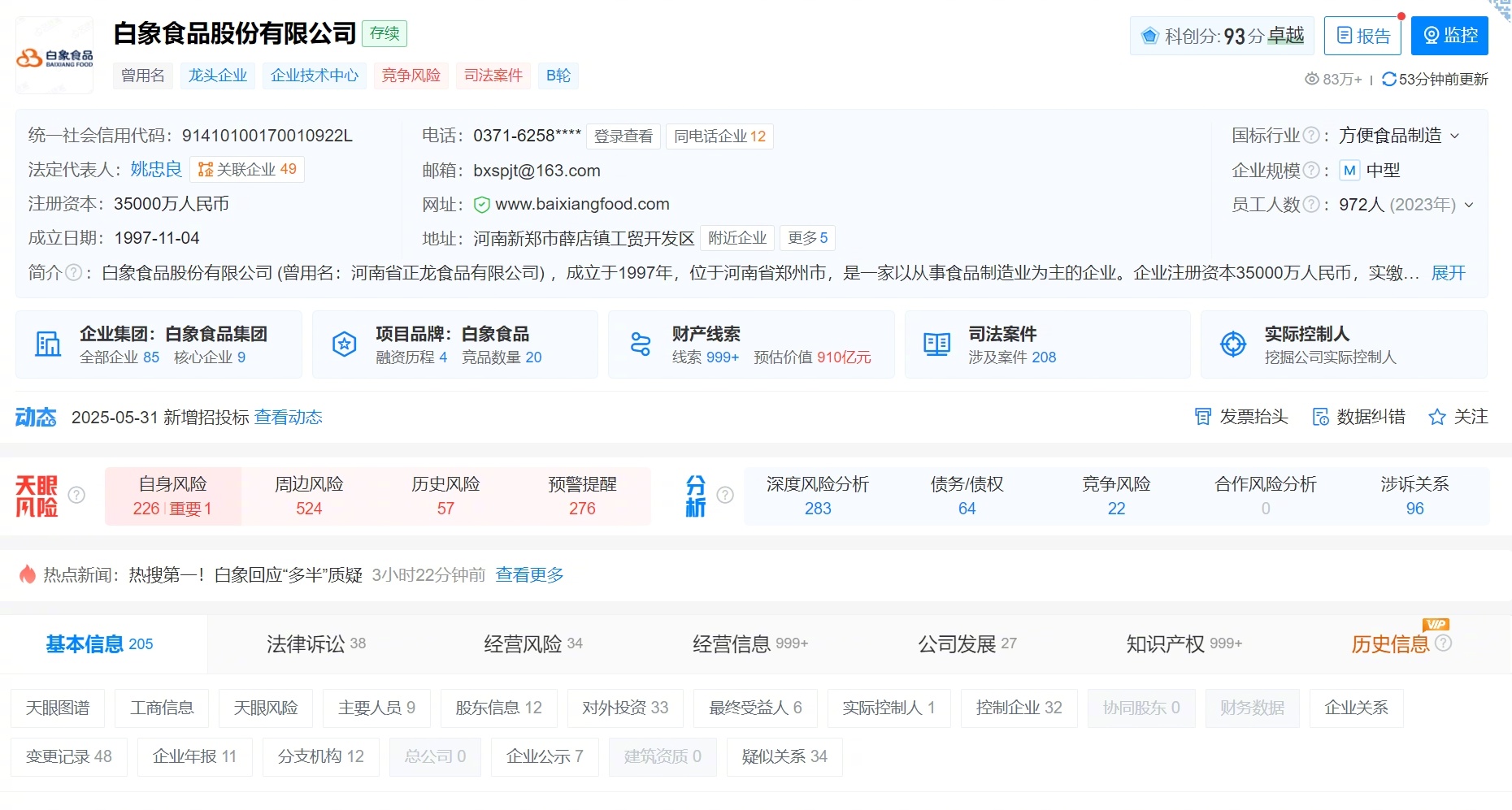Click the 竞争风险 red tag
This screenshot has height=810, width=1512.
(411, 76)
